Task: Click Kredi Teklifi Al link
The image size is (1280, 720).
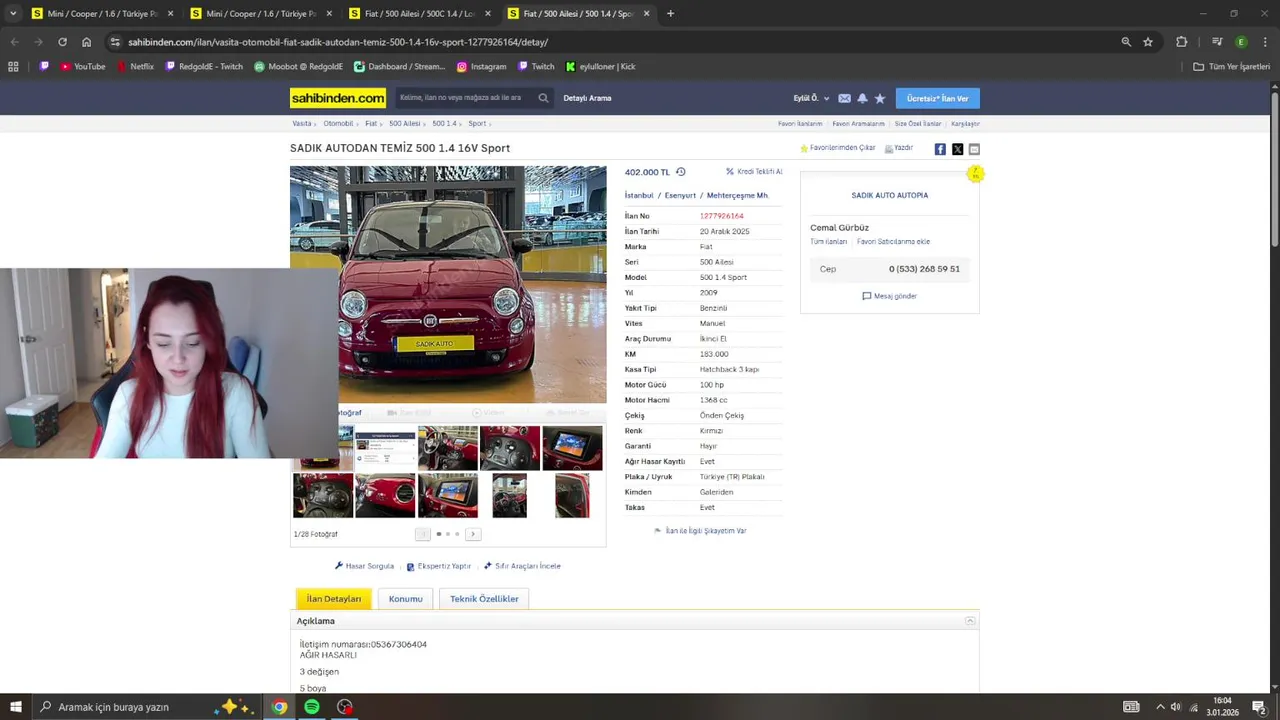Action: (754, 172)
